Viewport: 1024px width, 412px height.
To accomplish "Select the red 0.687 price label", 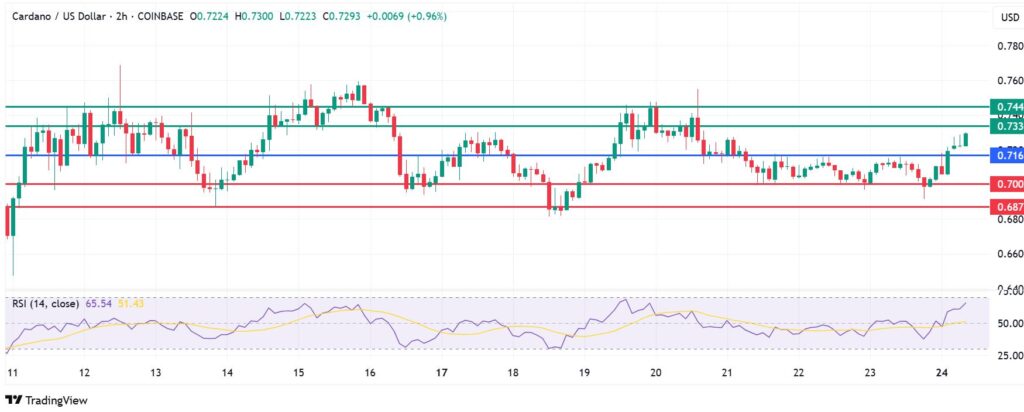I will click(x=1007, y=207).
